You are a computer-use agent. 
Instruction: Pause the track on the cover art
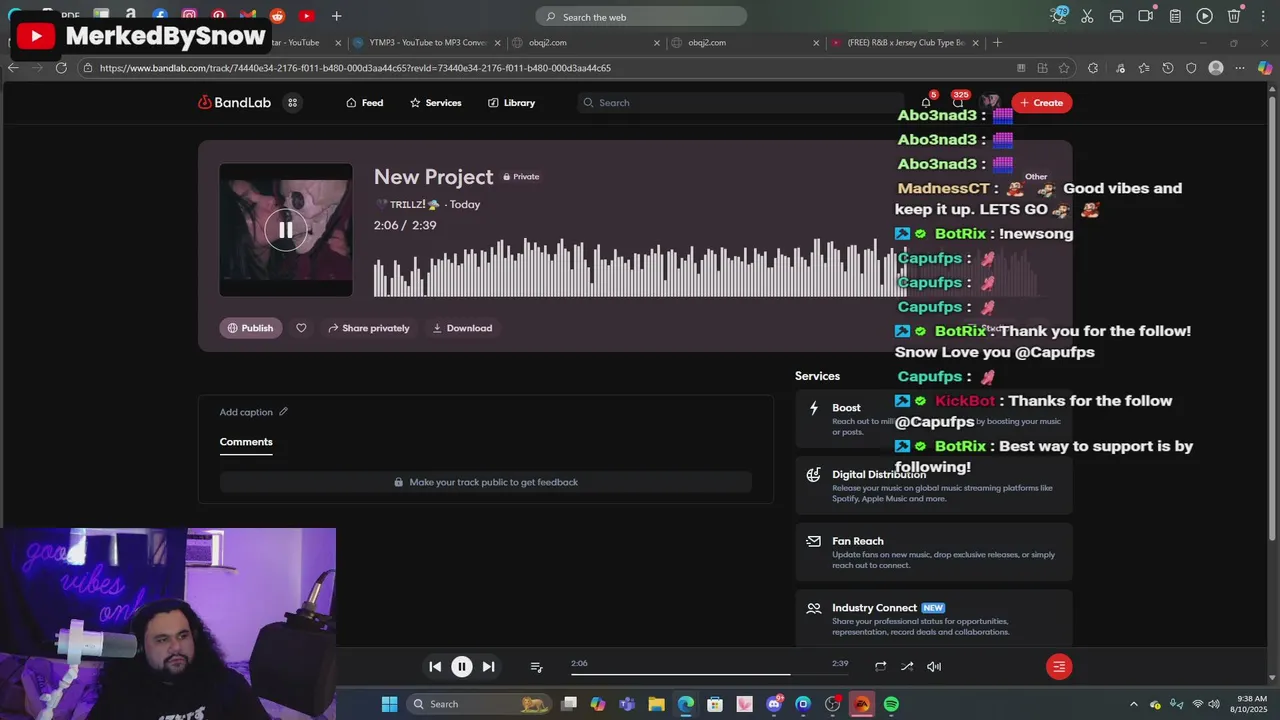[285, 230]
